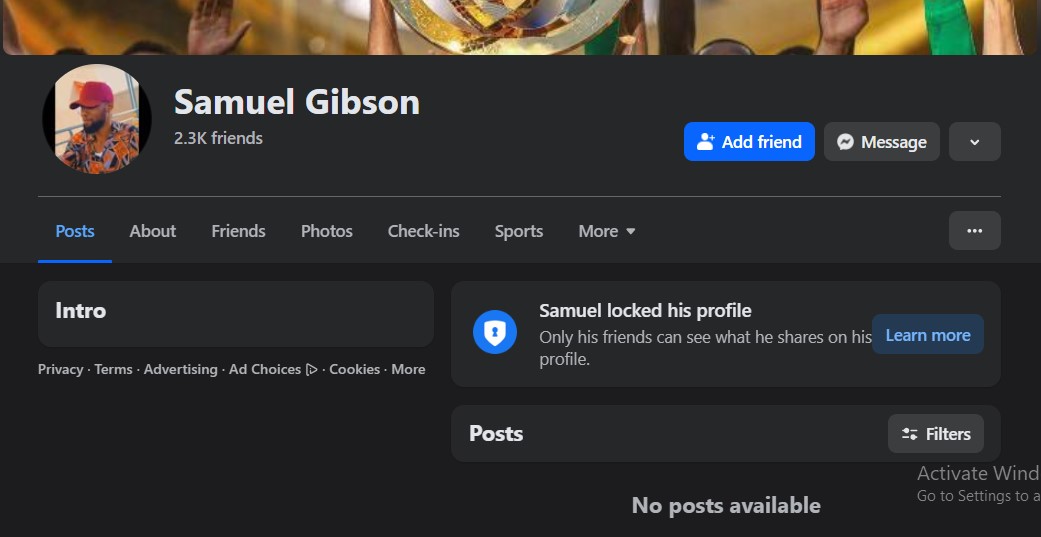The image size is (1041, 537).
Task: Click the Ad Choices triangle icon
Action: click(311, 370)
